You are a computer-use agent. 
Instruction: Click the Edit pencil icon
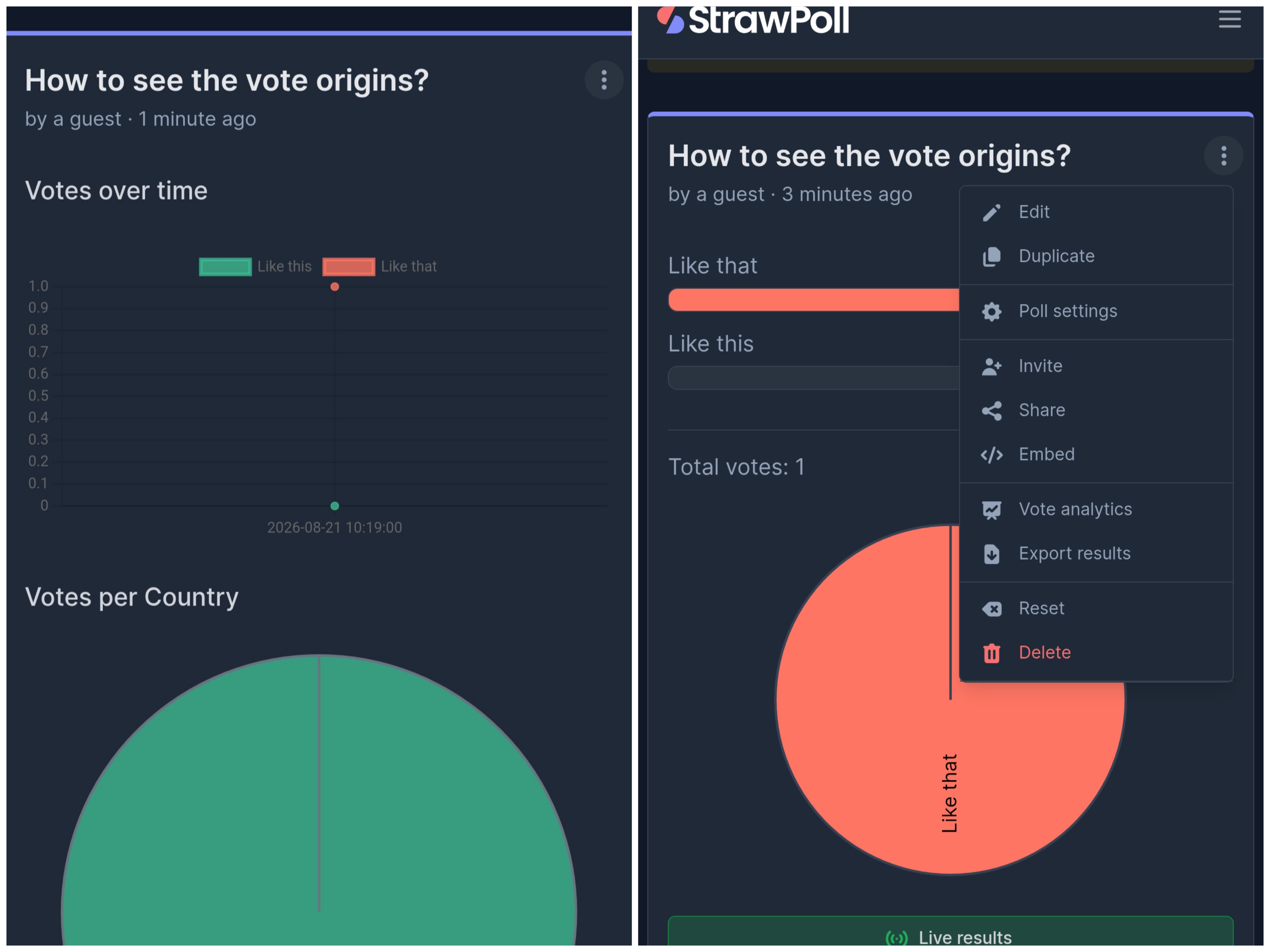pyautogui.click(x=992, y=212)
